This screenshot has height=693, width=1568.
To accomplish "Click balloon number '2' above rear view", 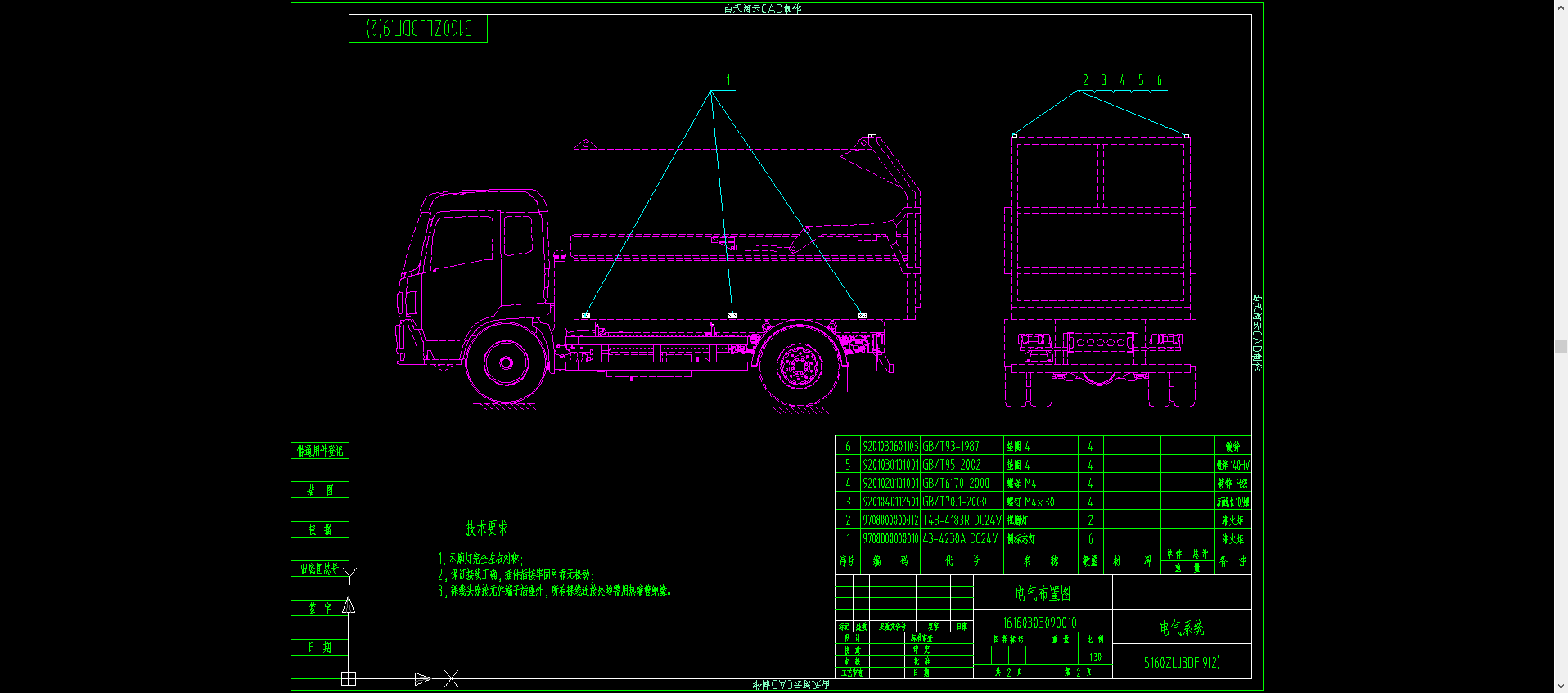I will (1085, 80).
